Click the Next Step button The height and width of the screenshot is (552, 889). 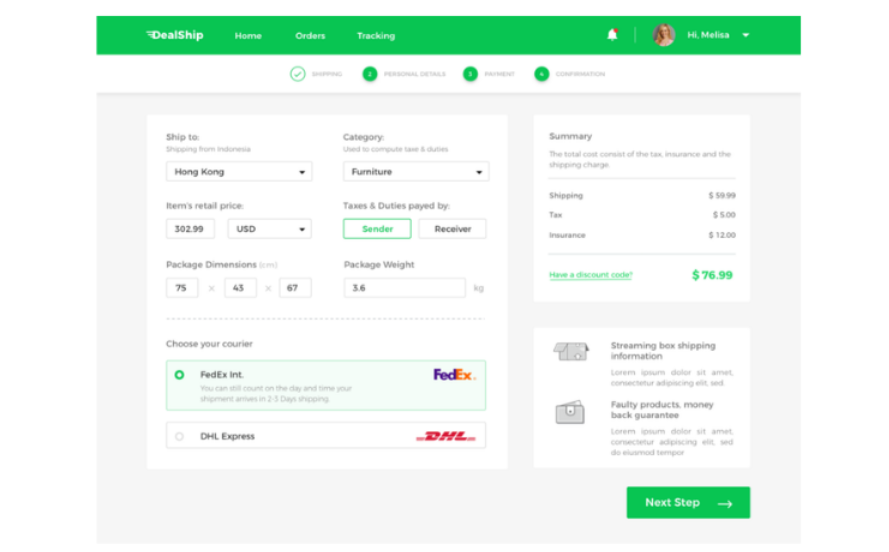point(688,503)
